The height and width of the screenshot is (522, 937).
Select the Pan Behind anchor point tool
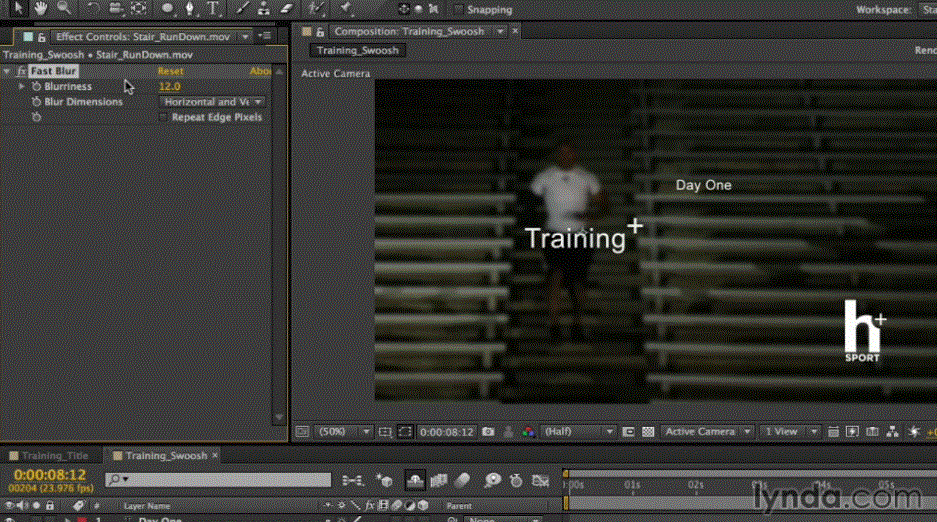click(139, 8)
